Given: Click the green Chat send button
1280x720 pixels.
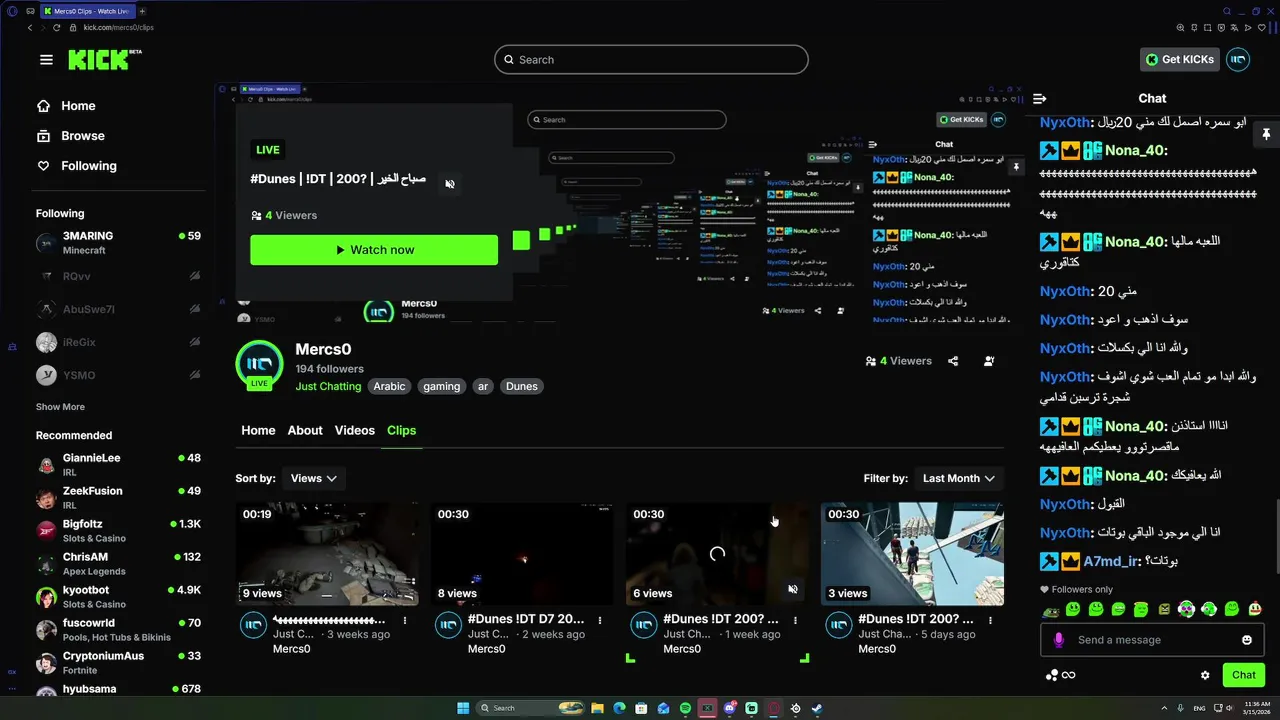Looking at the screenshot, I should click(x=1244, y=675).
